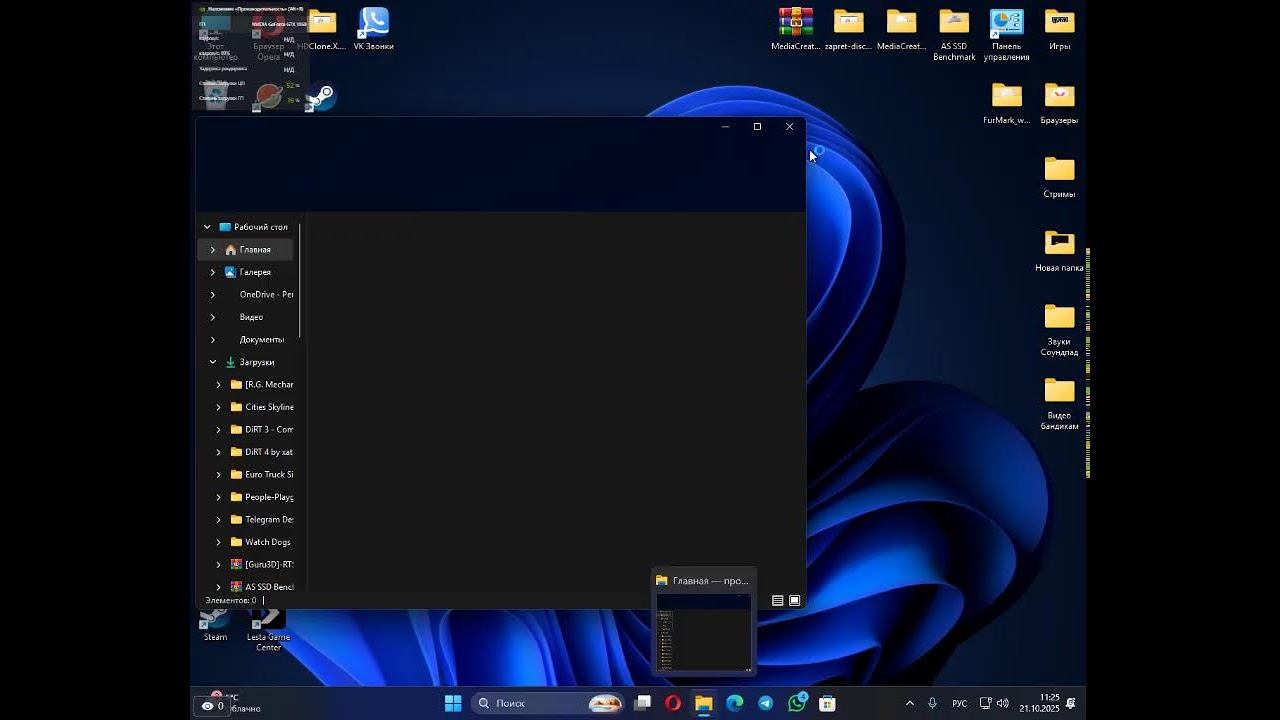Open WhatsApp from the taskbar
Image resolution: width=1280 pixels, height=720 pixels.
pos(797,703)
